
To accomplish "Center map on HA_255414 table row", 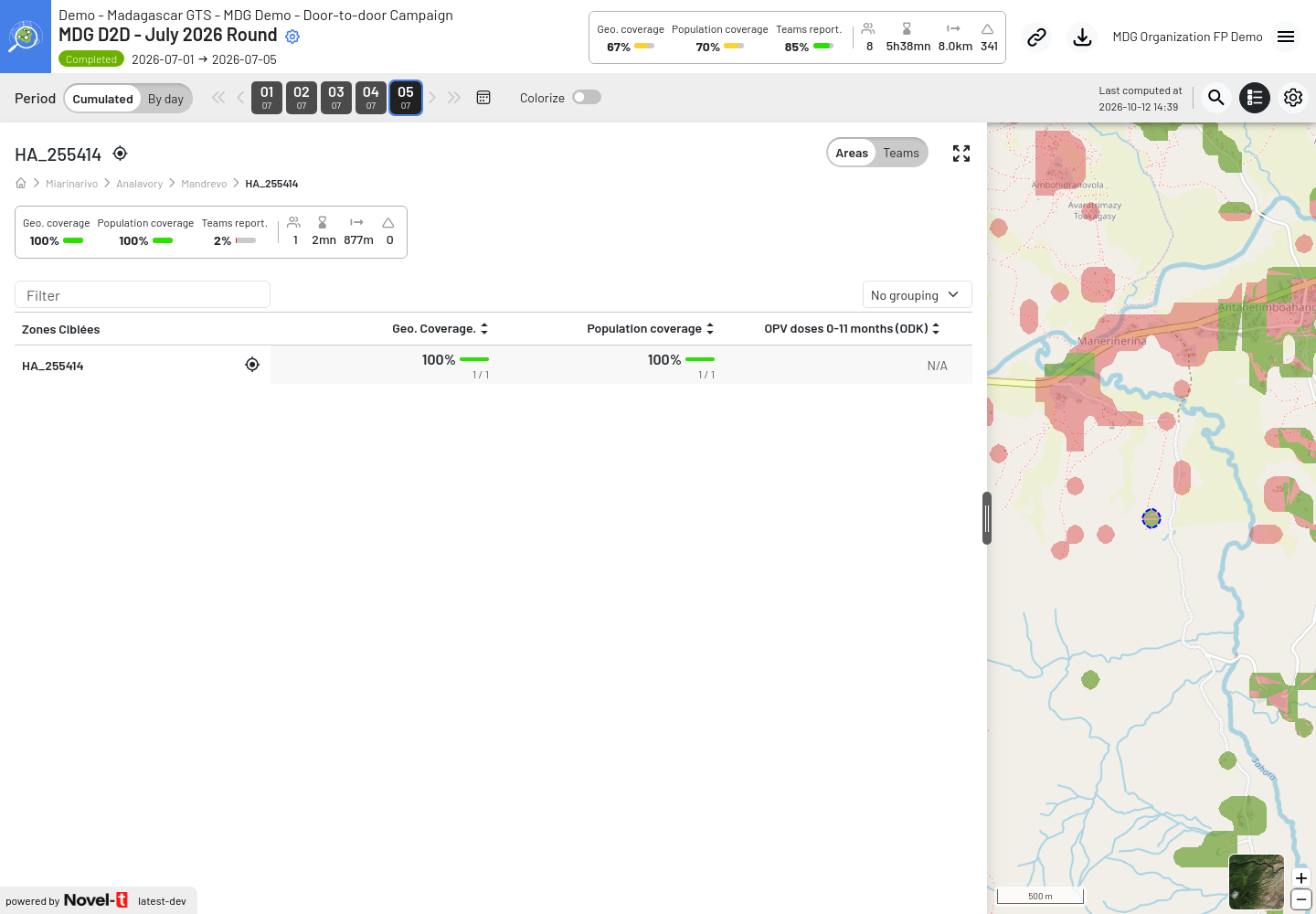I will 252,365.
